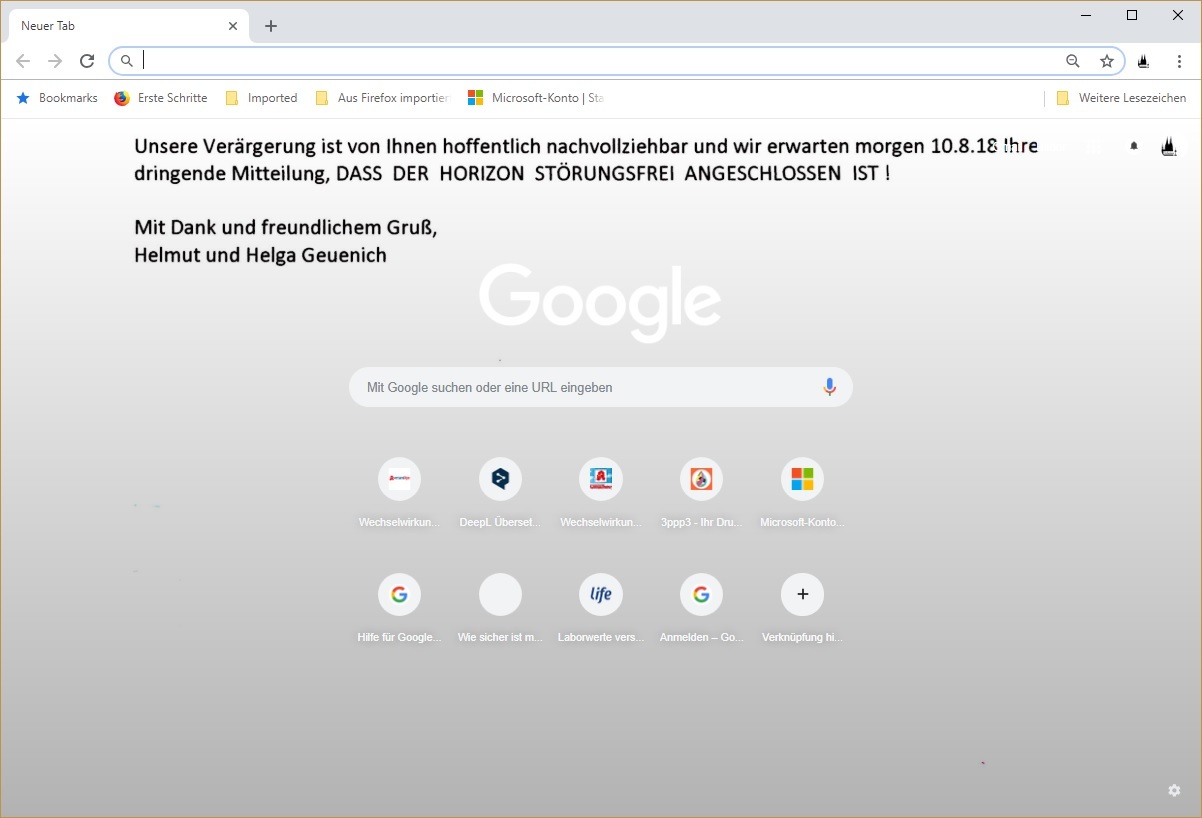Open the customize page gear icon
This screenshot has width=1202, height=818.
pyautogui.click(x=1174, y=790)
